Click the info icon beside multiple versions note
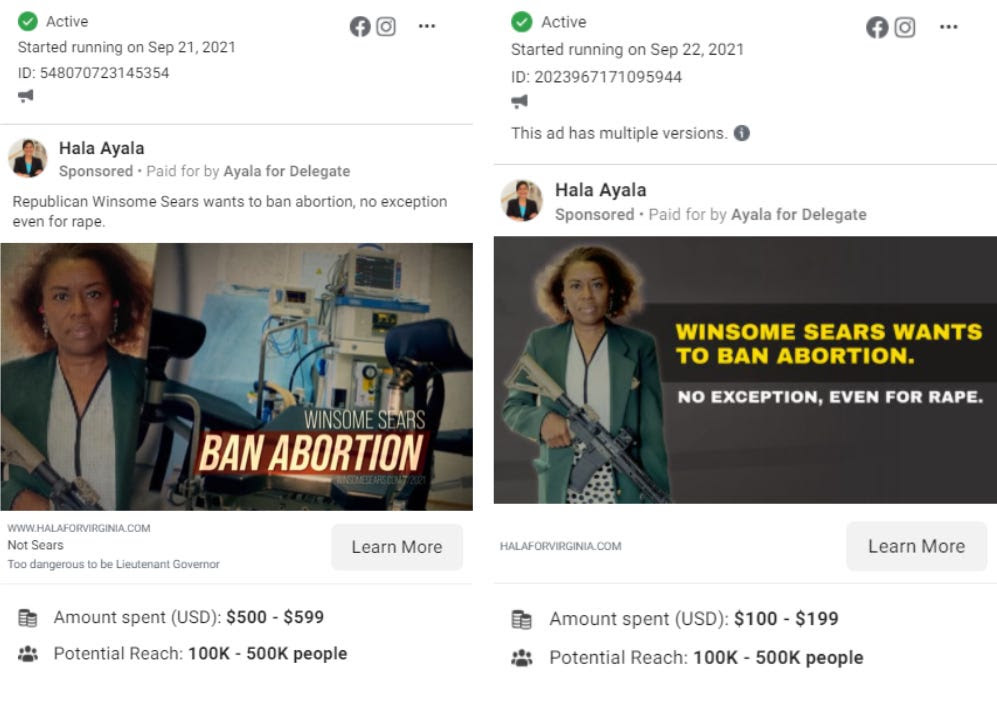Screen dimensions: 997x716 [741, 133]
